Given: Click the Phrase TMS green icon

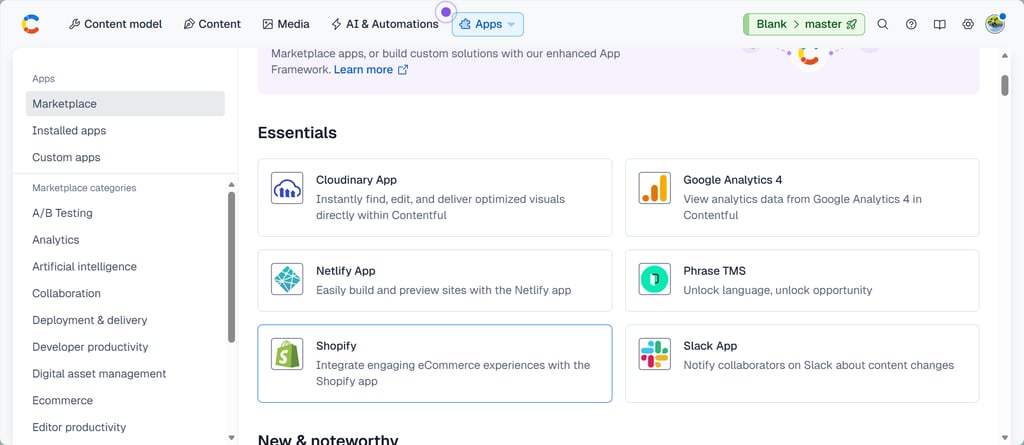Looking at the screenshot, I should click(654, 279).
